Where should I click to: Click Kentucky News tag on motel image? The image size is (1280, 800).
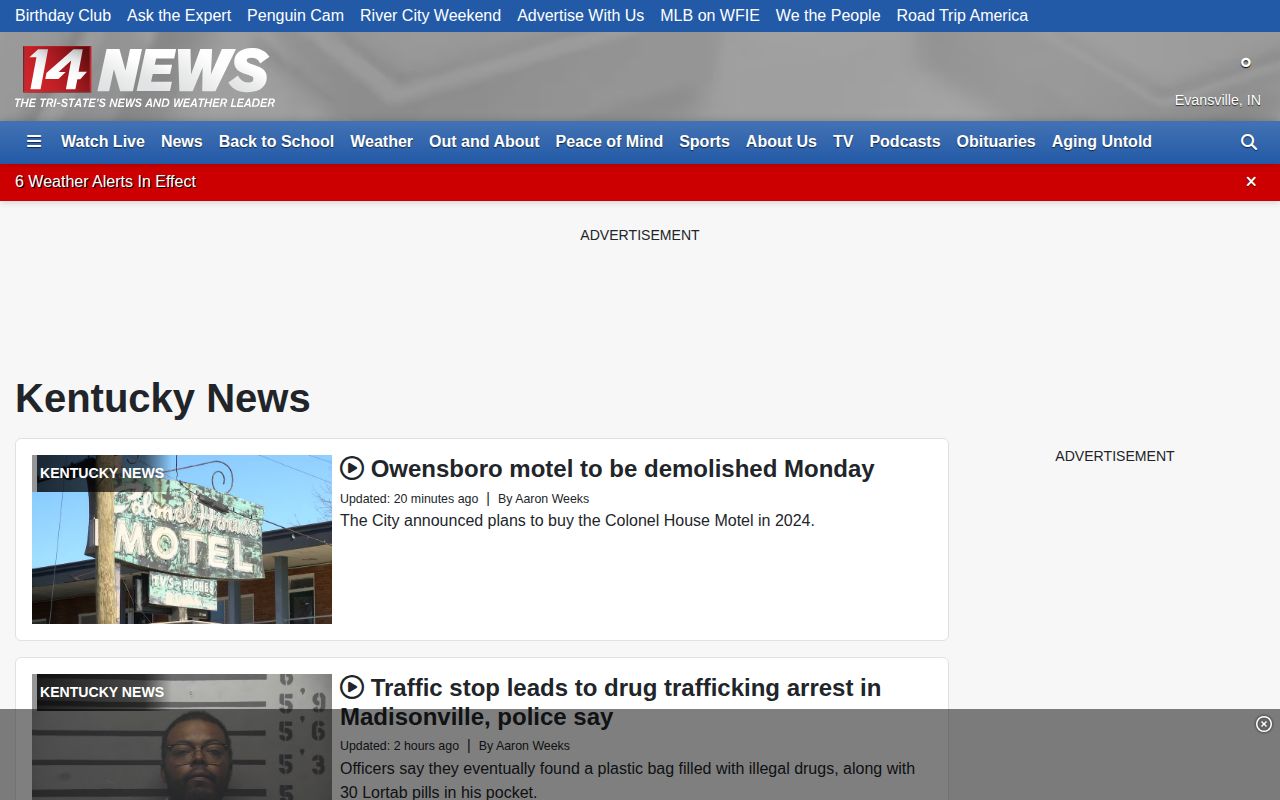(x=102, y=473)
